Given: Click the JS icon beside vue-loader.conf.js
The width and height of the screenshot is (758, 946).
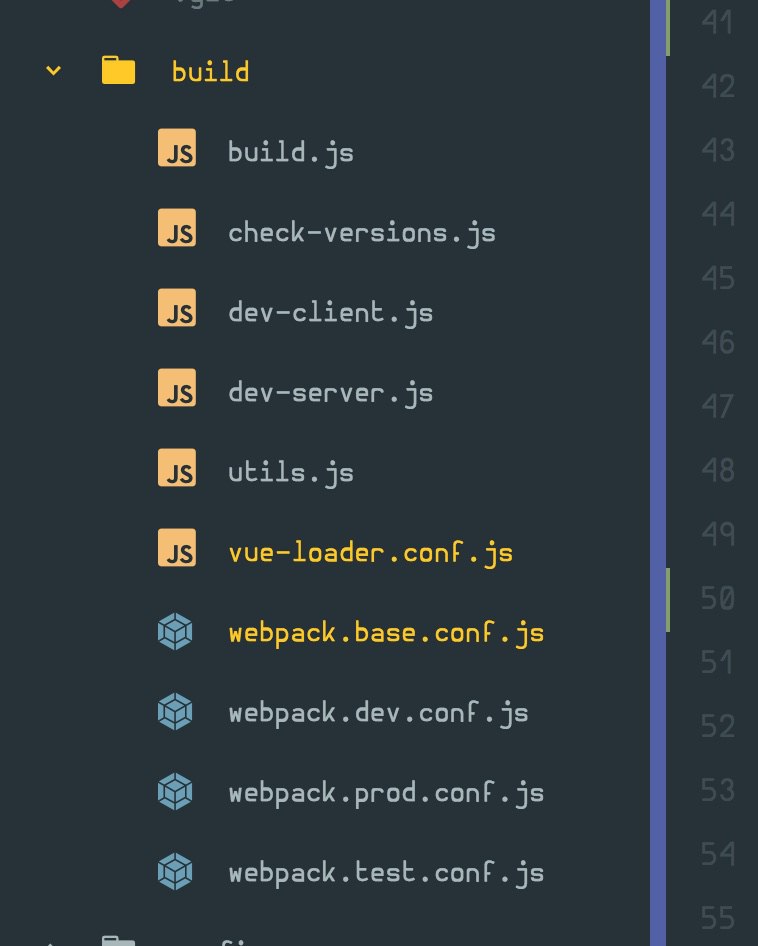Looking at the screenshot, I should point(177,551).
